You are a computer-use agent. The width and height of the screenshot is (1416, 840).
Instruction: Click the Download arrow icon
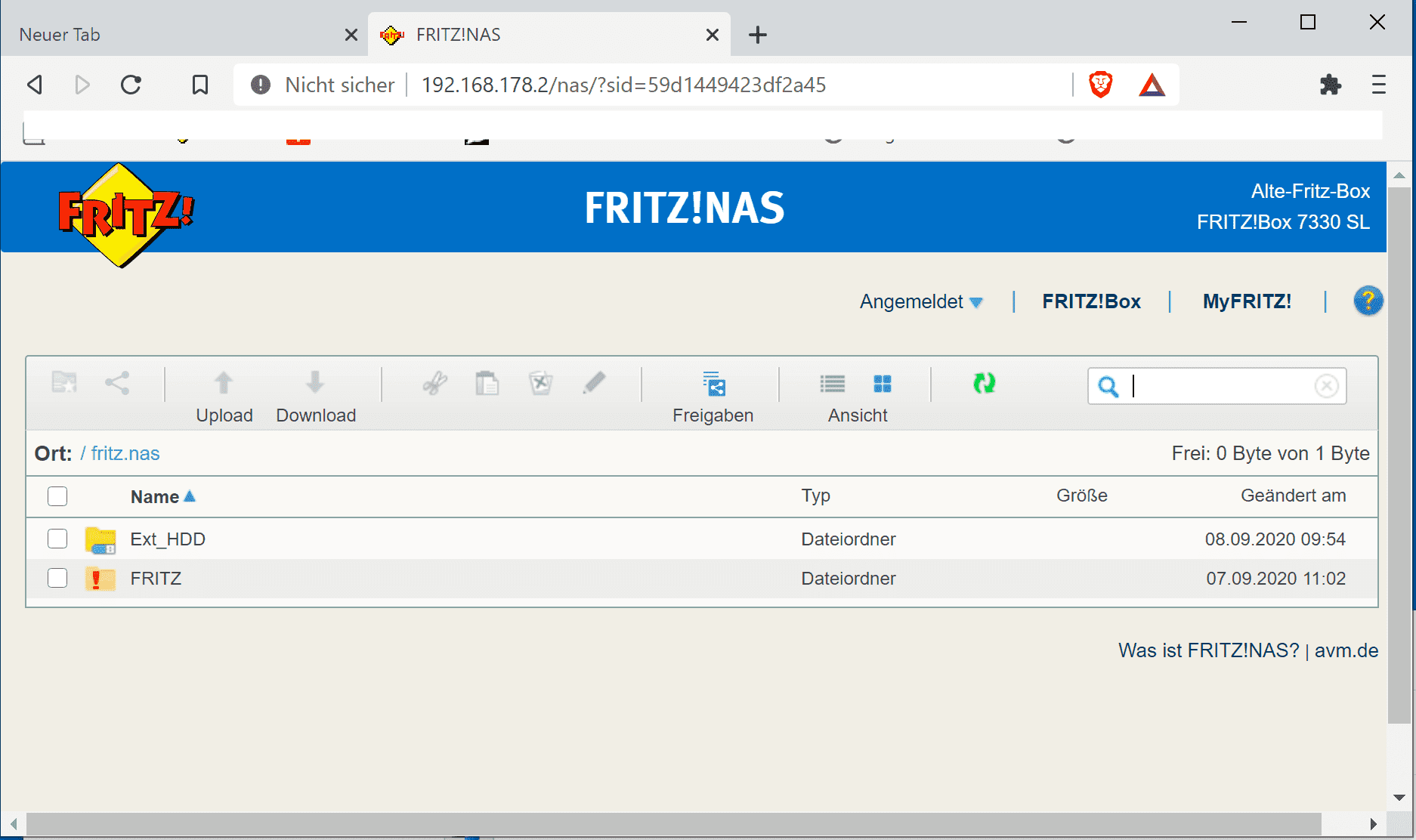point(315,382)
